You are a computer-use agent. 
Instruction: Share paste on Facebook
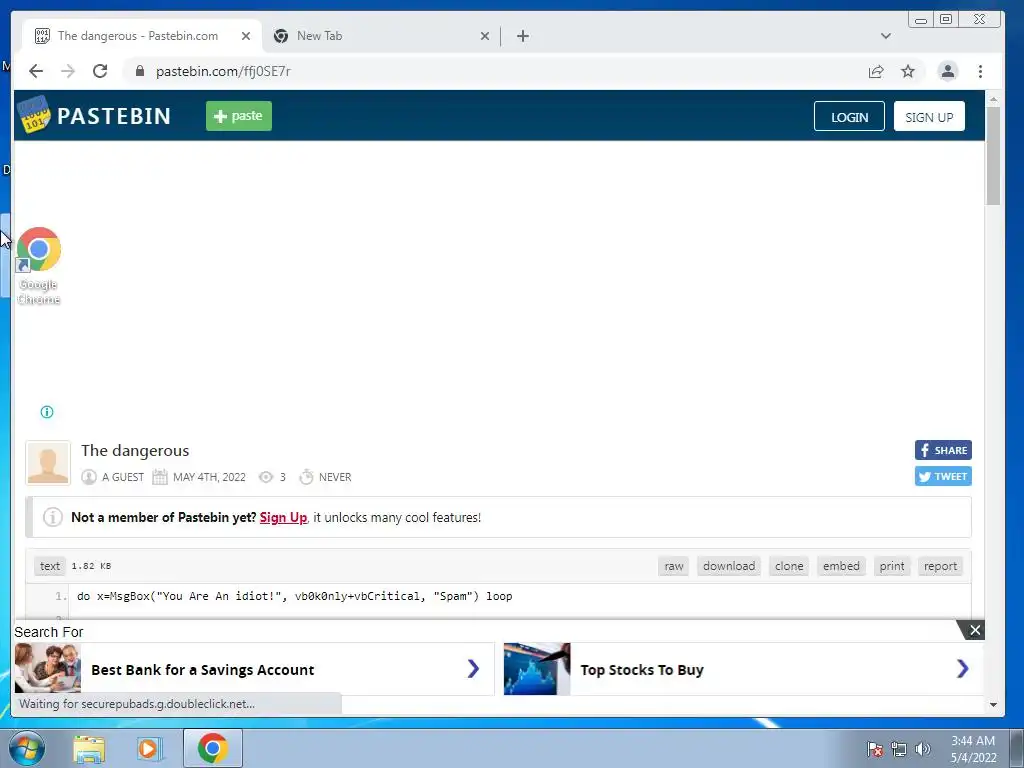(943, 450)
